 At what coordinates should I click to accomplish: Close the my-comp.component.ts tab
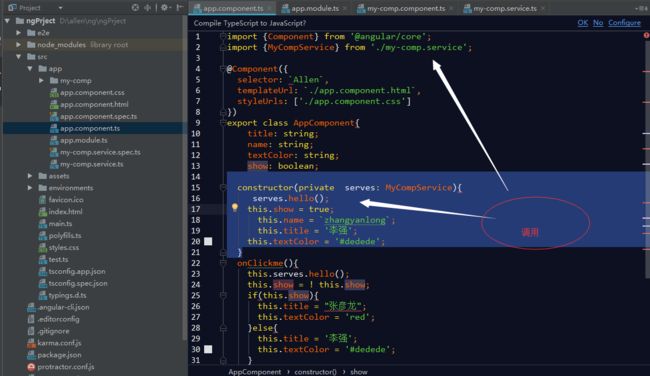pos(451,8)
